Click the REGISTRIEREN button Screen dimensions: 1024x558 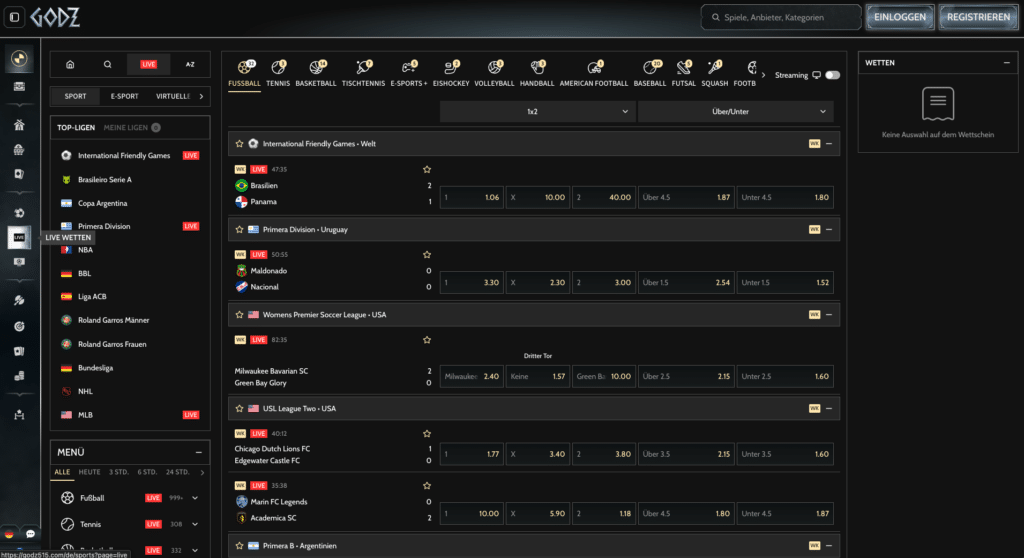click(978, 17)
